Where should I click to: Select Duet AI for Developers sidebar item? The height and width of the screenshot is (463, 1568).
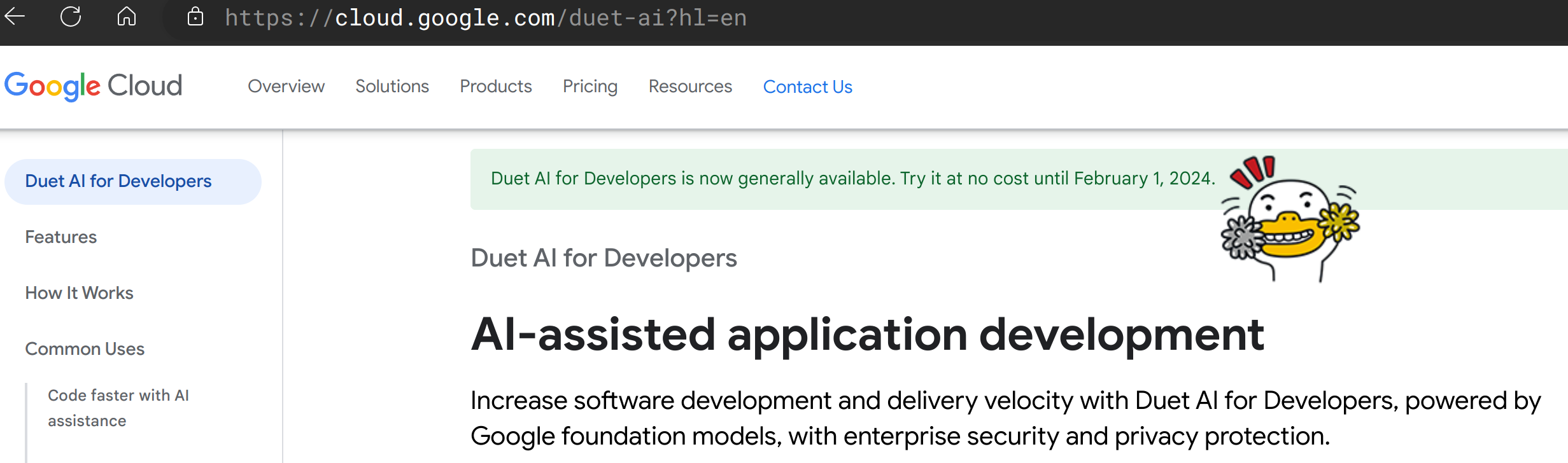point(132,182)
